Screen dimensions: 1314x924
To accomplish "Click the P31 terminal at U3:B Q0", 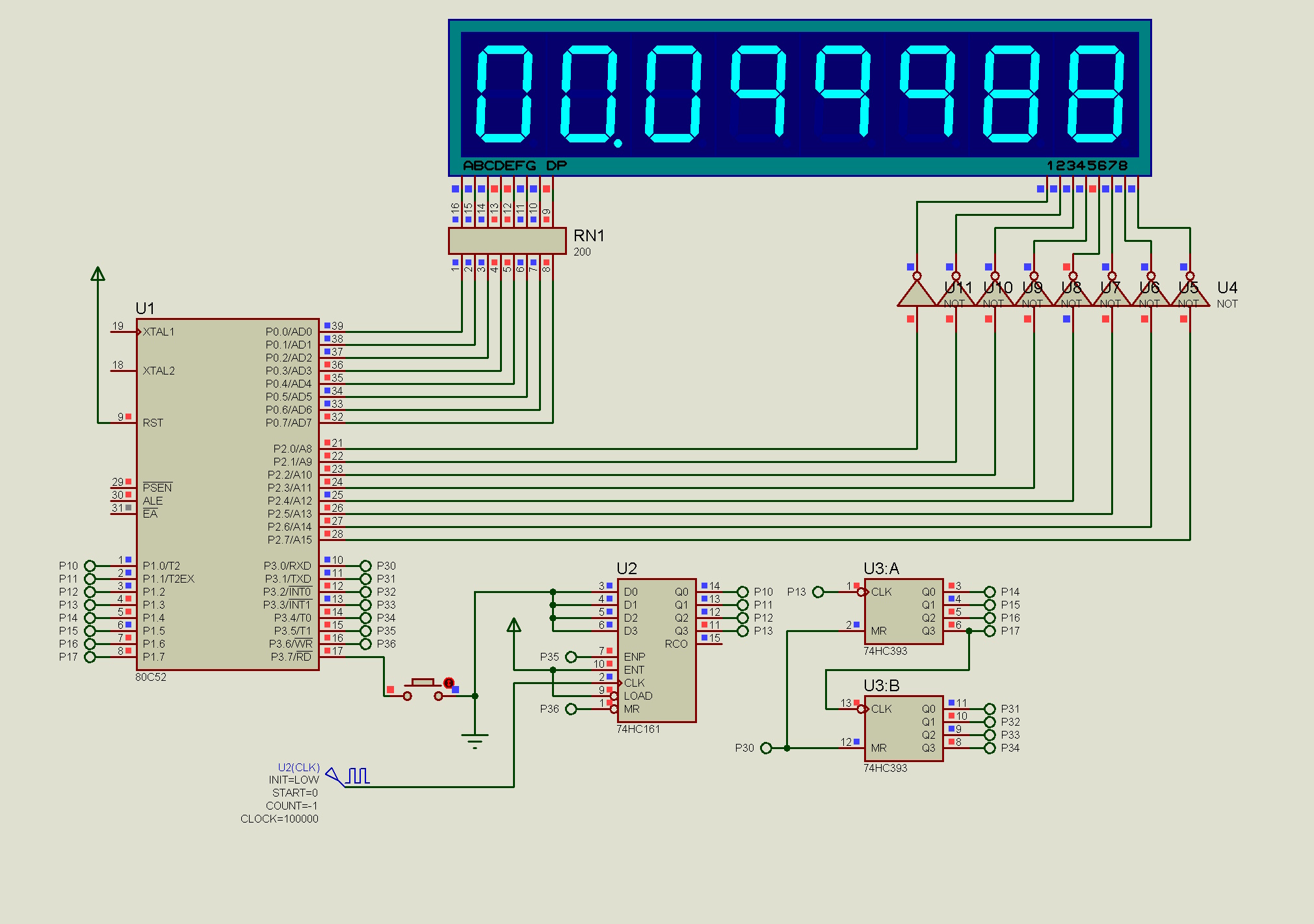I will click(x=990, y=709).
